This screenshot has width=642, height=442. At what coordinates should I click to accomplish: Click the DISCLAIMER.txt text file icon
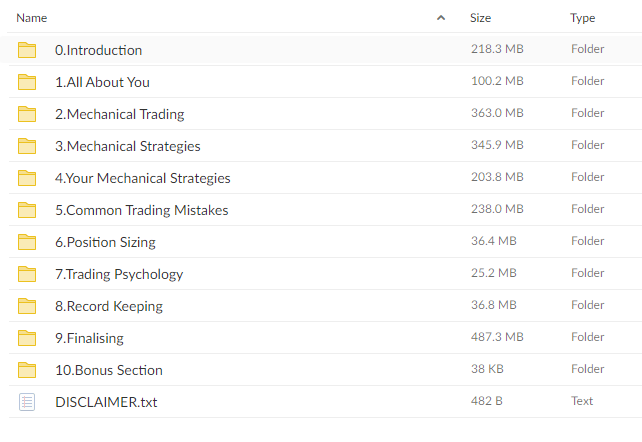27,402
